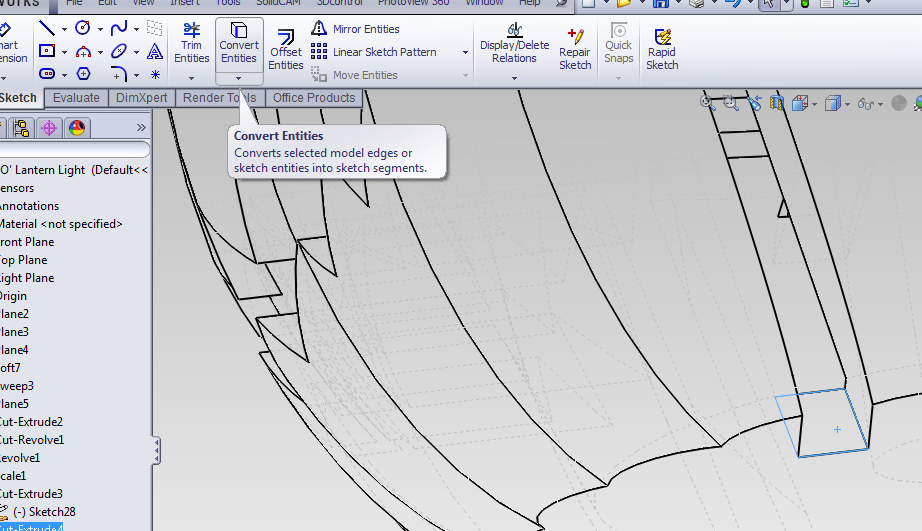Click the View Orientation cube icon
The height and width of the screenshot is (531, 922).
(x=800, y=104)
